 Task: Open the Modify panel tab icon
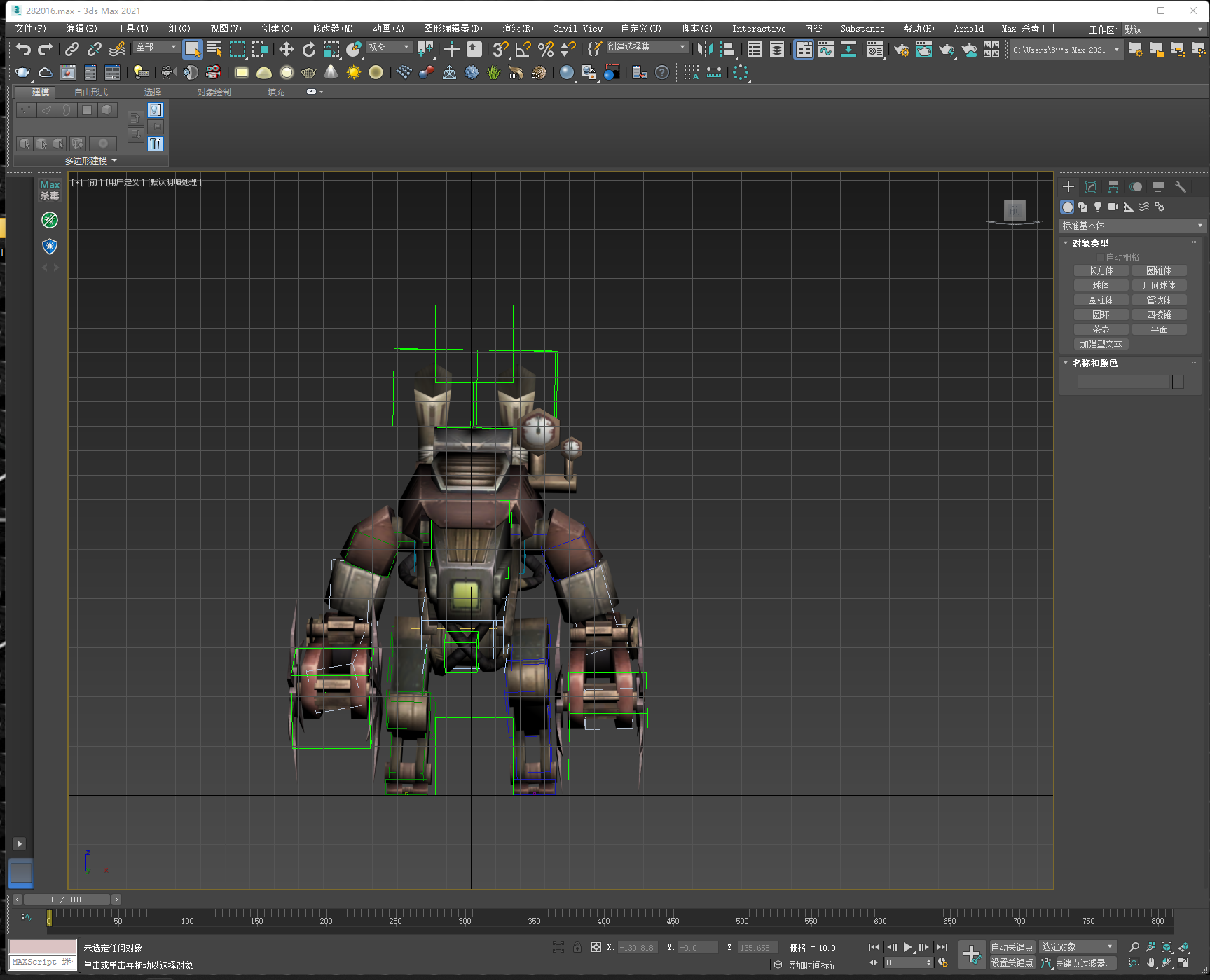1091,186
